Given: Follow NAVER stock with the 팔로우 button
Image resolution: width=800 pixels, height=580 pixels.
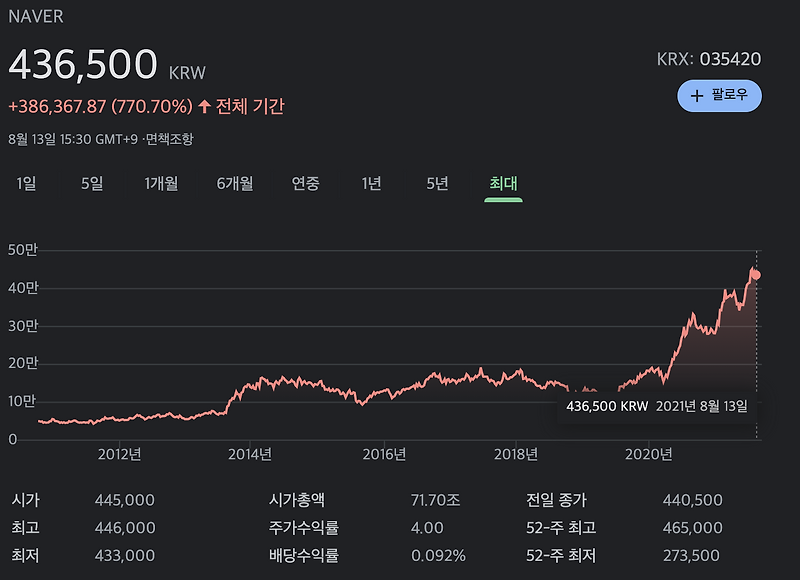Looking at the screenshot, I should 719,95.
